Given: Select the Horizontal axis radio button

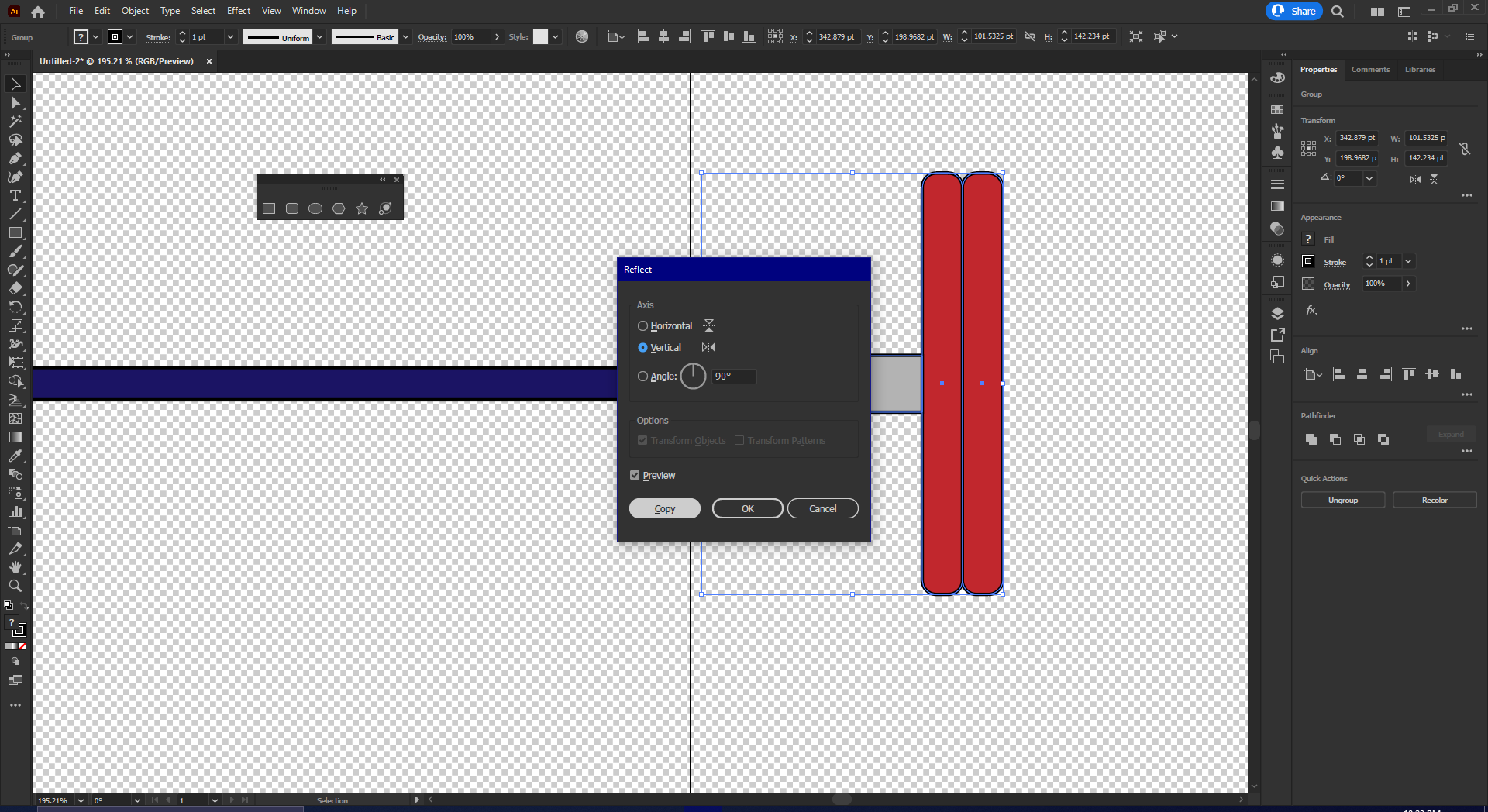Looking at the screenshot, I should pyautogui.click(x=642, y=325).
